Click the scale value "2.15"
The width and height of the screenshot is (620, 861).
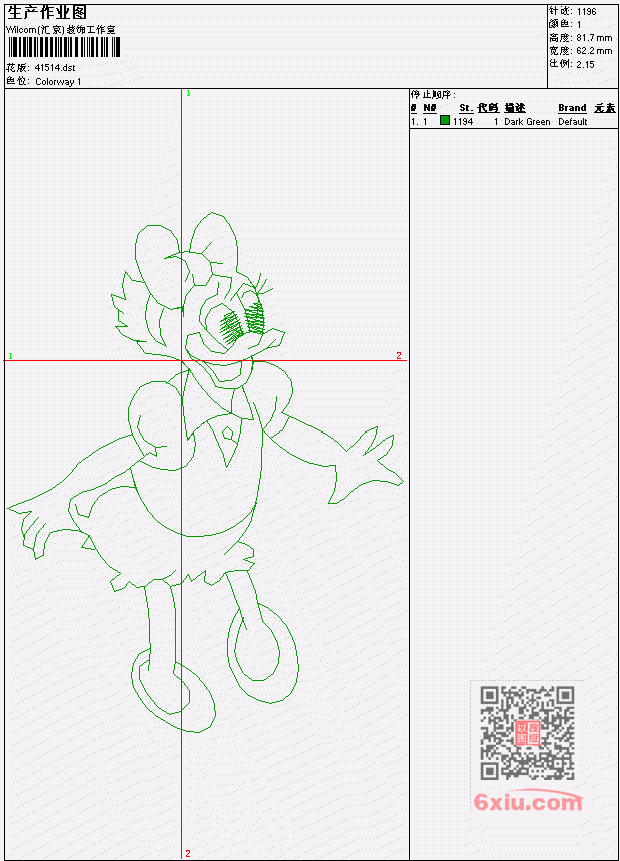click(585, 64)
